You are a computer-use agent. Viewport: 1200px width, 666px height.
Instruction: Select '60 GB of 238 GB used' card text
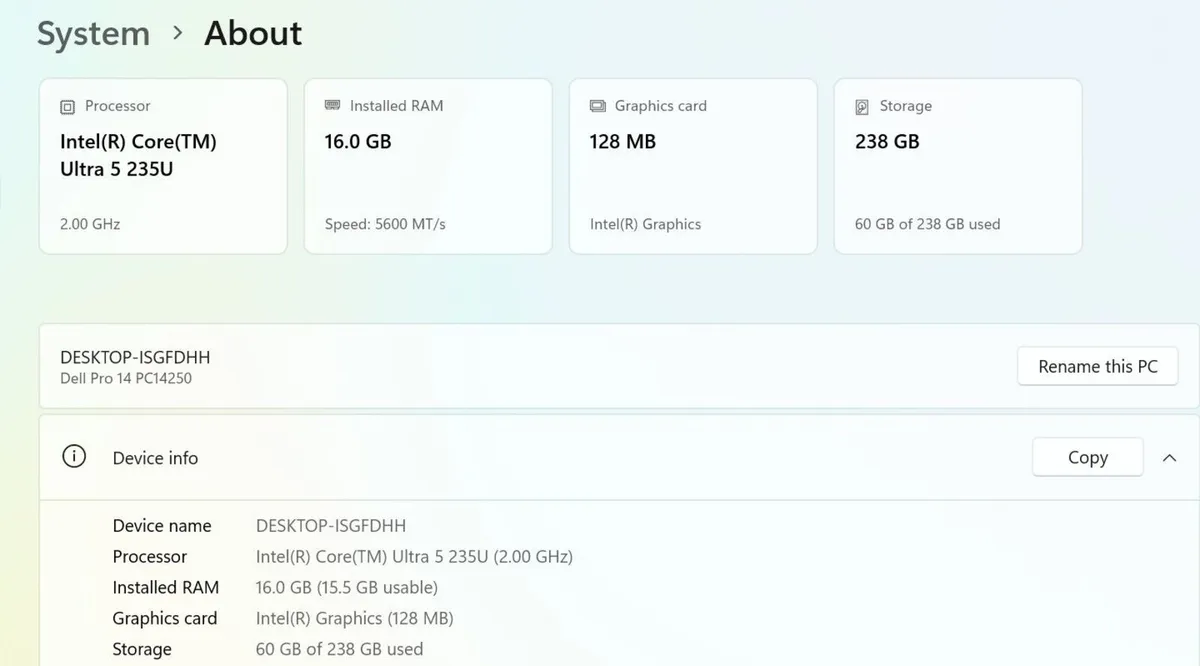pos(927,224)
